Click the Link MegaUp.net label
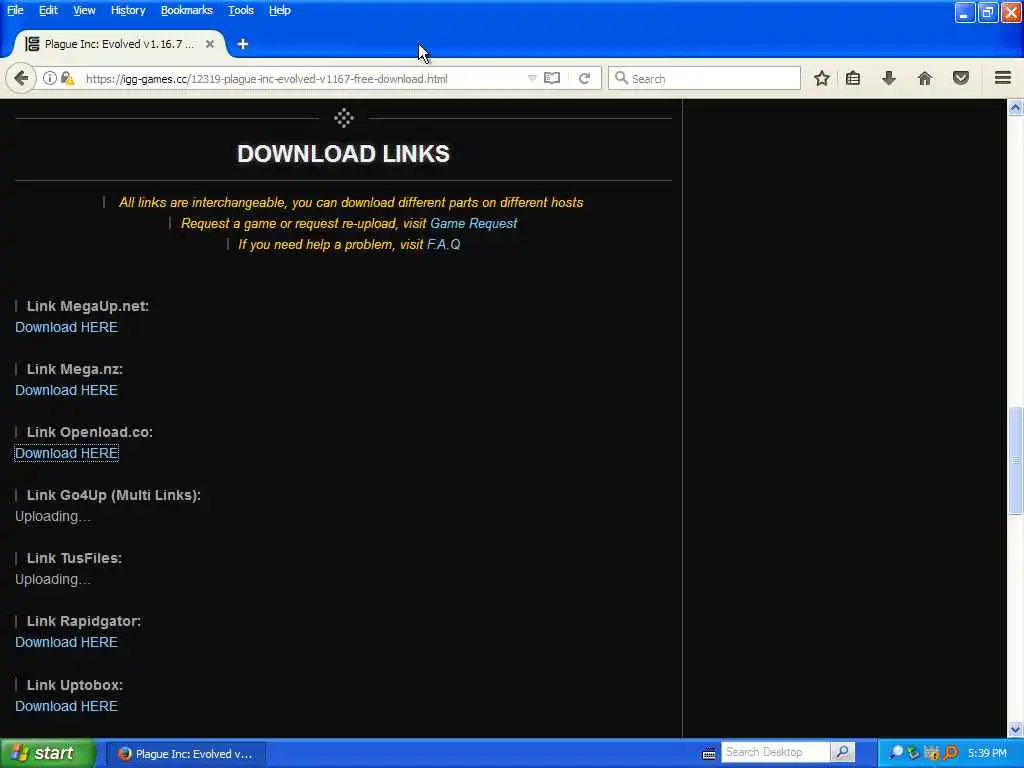1024x768 pixels. coord(88,306)
